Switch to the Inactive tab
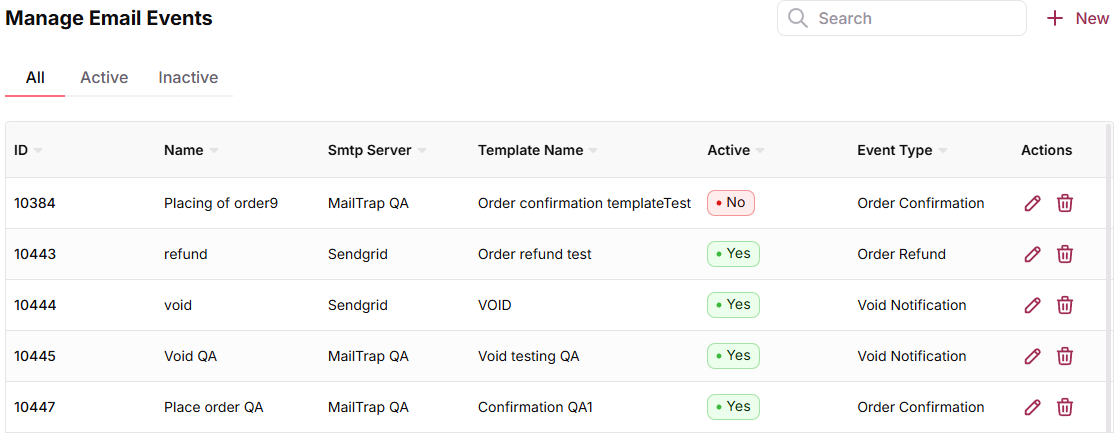The width and height of the screenshot is (1119, 433). coord(188,78)
